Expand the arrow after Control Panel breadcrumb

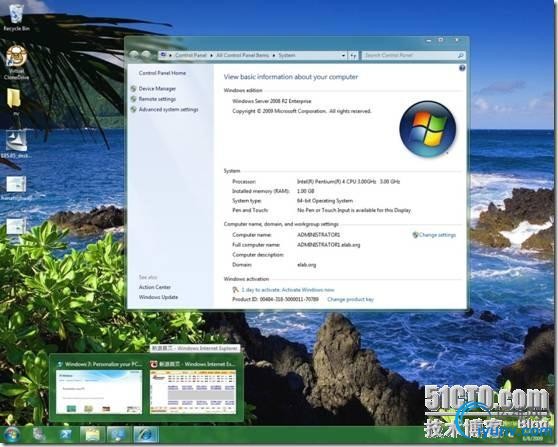(x=211, y=56)
